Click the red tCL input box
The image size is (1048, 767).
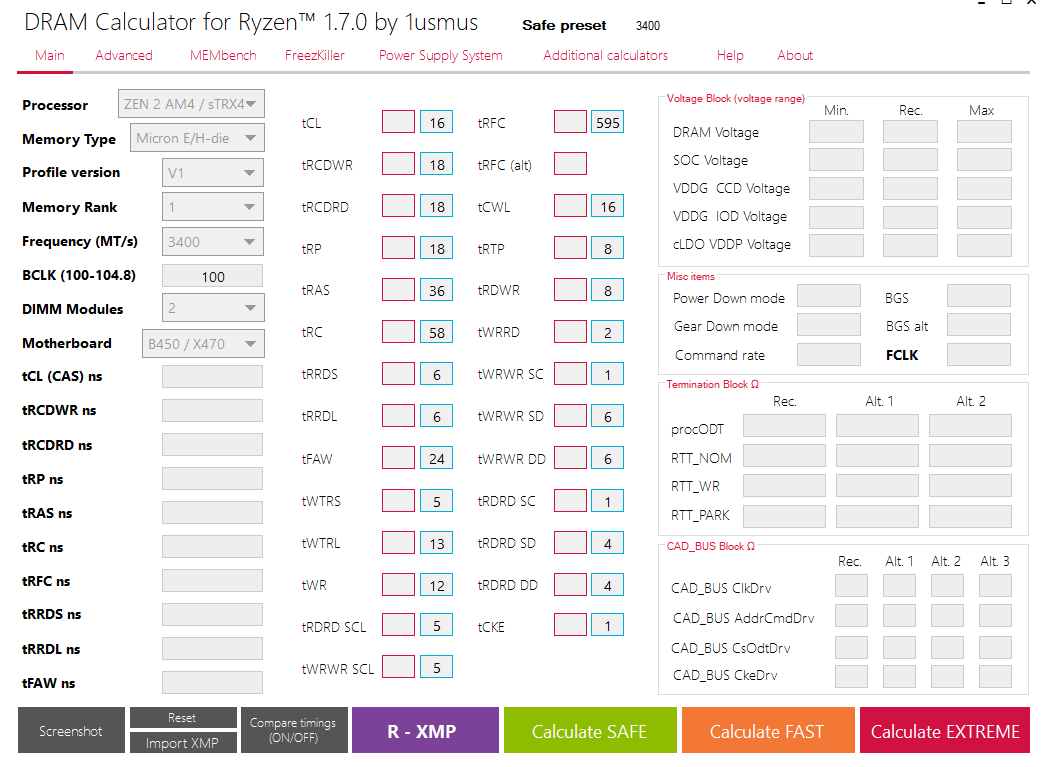click(398, 122)
